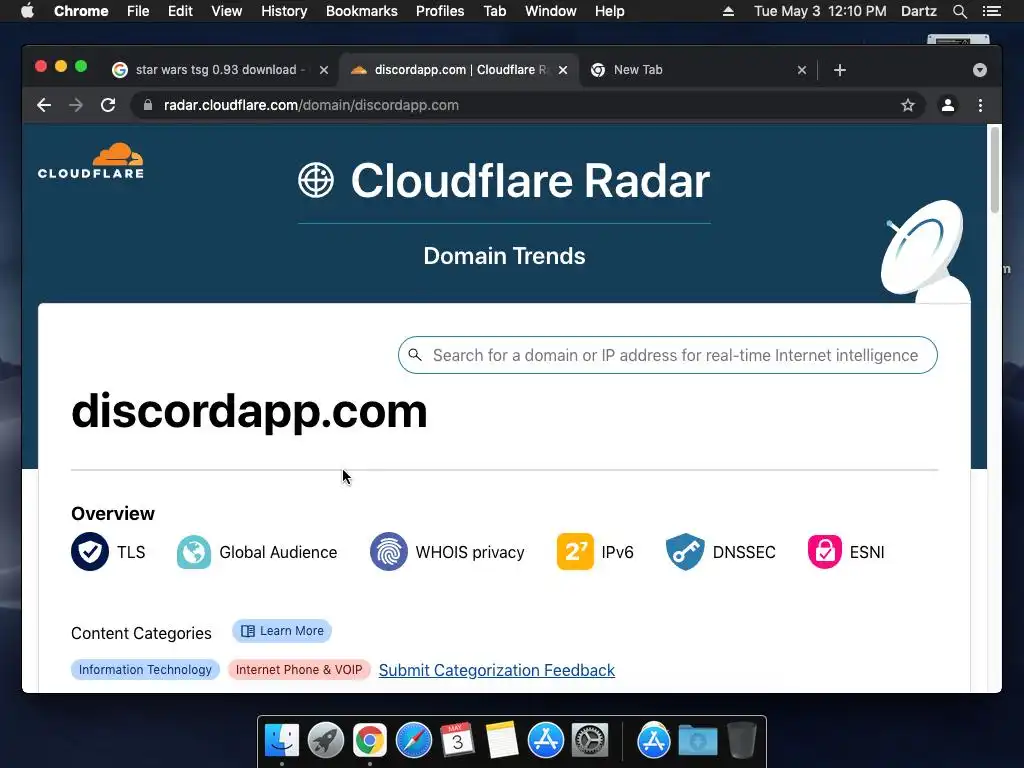Click Chrome icon in the Dock
Screen dimensions: 1024x768
coord(370,740)
